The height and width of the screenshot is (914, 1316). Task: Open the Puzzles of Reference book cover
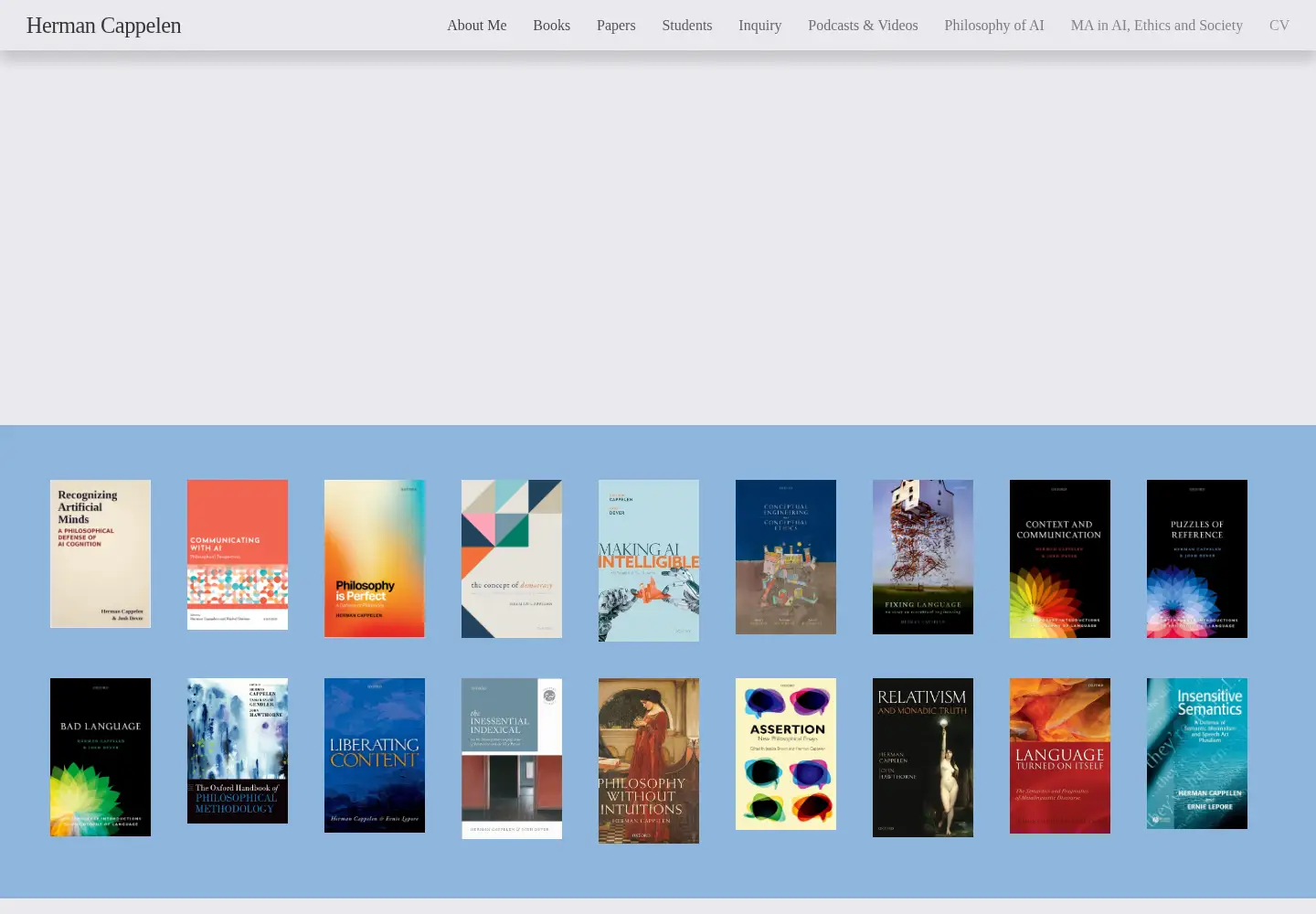(1197, 558)
